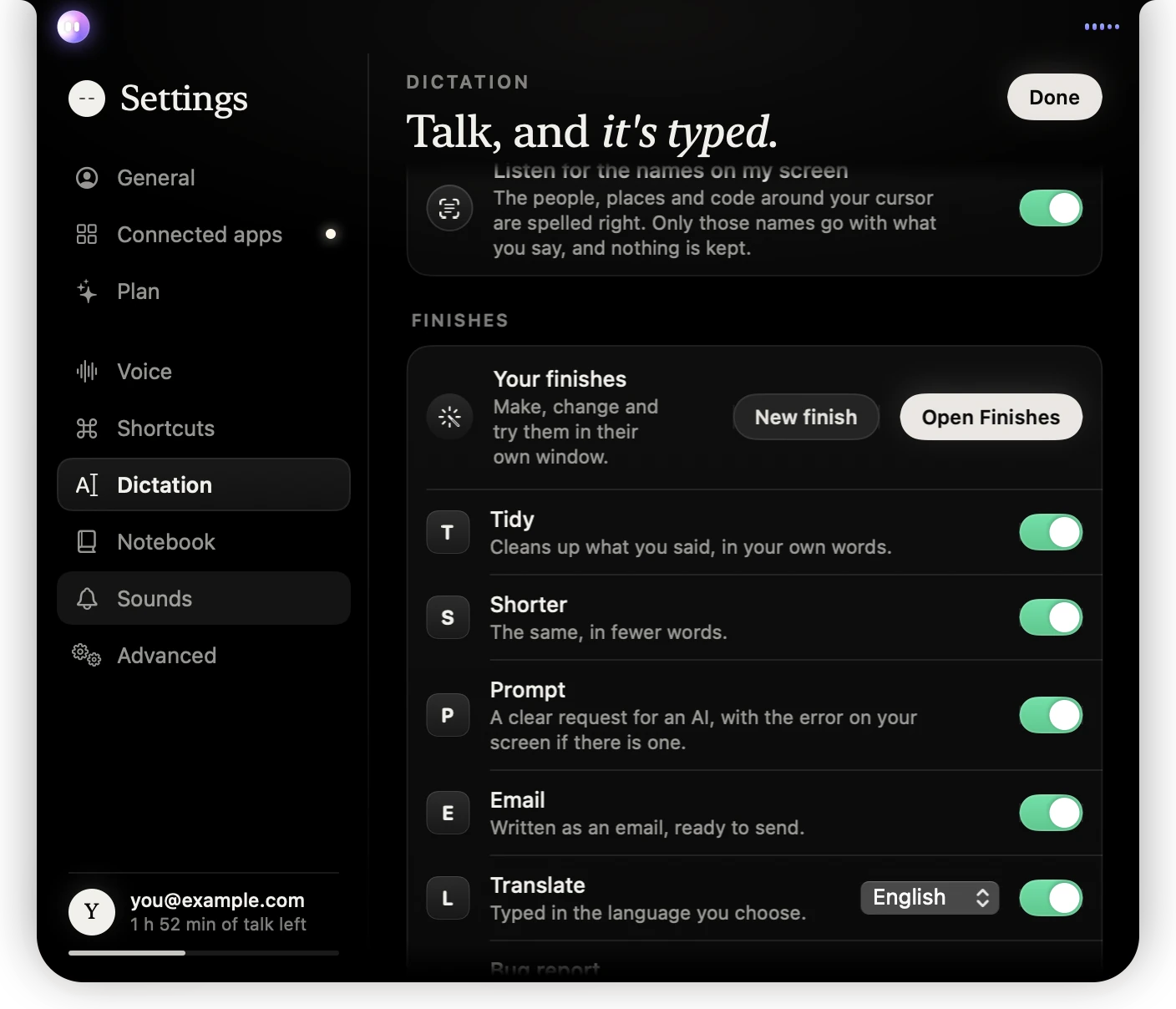Click the Done button
Screen dimensions: 1176x1009
(1054, 97)
